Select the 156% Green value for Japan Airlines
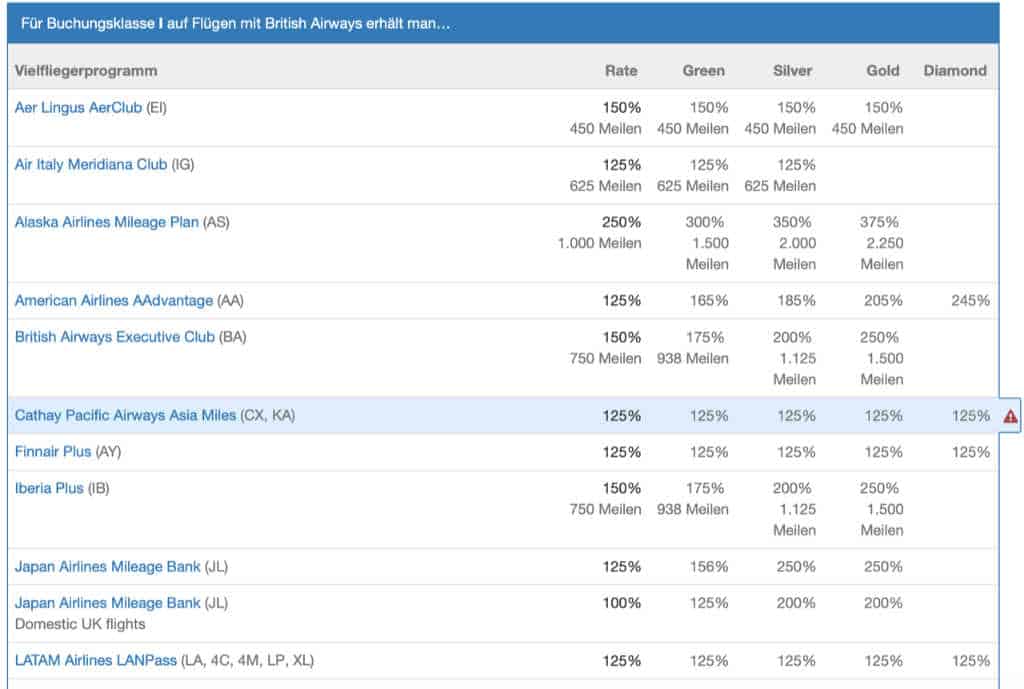The height and width of the screenshot is (689, 1024). [709, 566]
